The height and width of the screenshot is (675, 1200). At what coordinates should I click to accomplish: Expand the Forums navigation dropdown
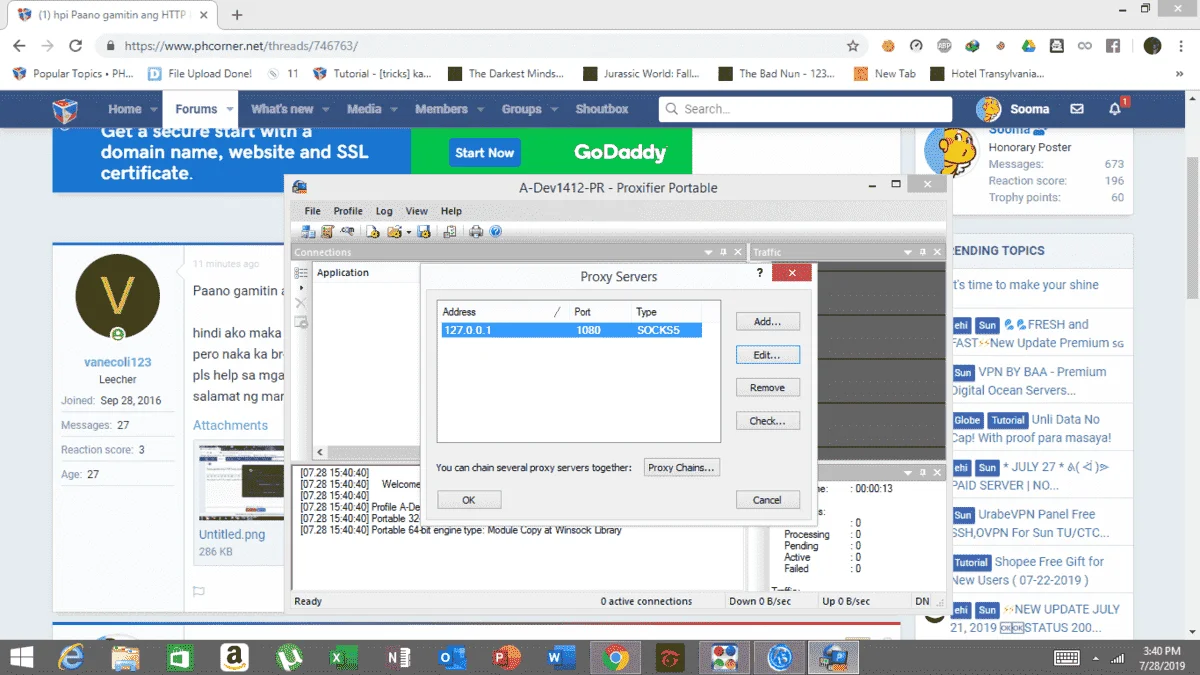pos(230,109)
